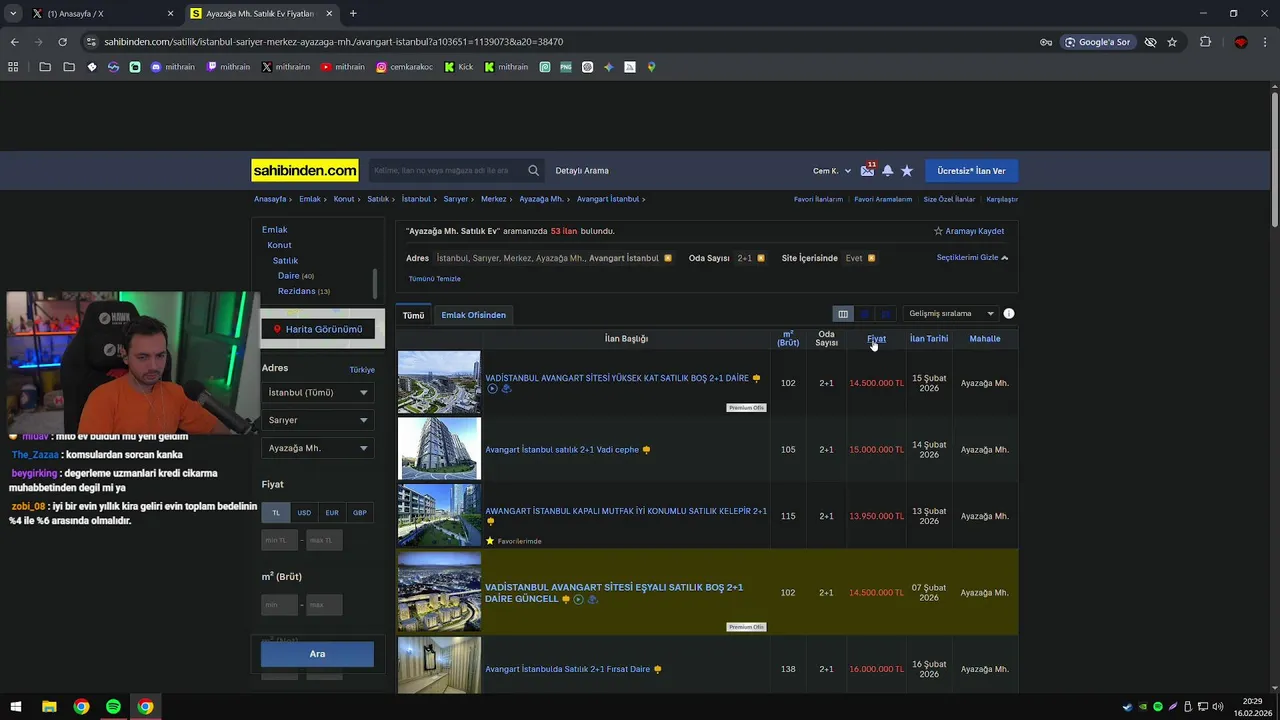Click the Tümünü Temizle link
The height and width of the screenshot is (720, 1280).
coord(435,279)
